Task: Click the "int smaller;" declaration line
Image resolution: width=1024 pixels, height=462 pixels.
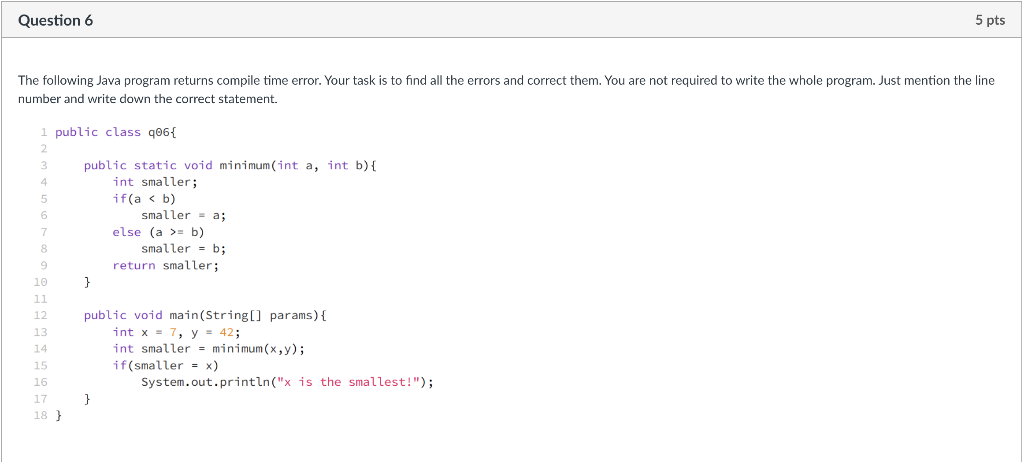Action: (155, 182)
